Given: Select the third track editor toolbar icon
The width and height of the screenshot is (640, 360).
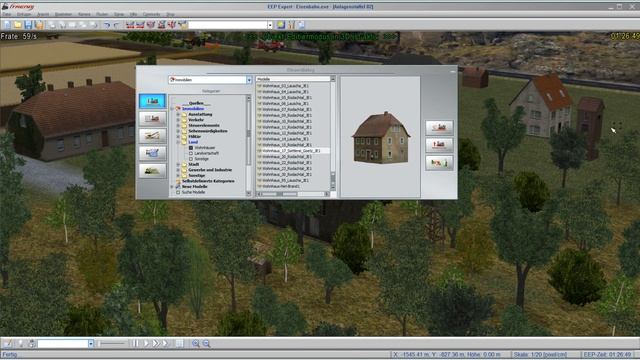Looking at the screenshot, I should (x=151, y=25).
